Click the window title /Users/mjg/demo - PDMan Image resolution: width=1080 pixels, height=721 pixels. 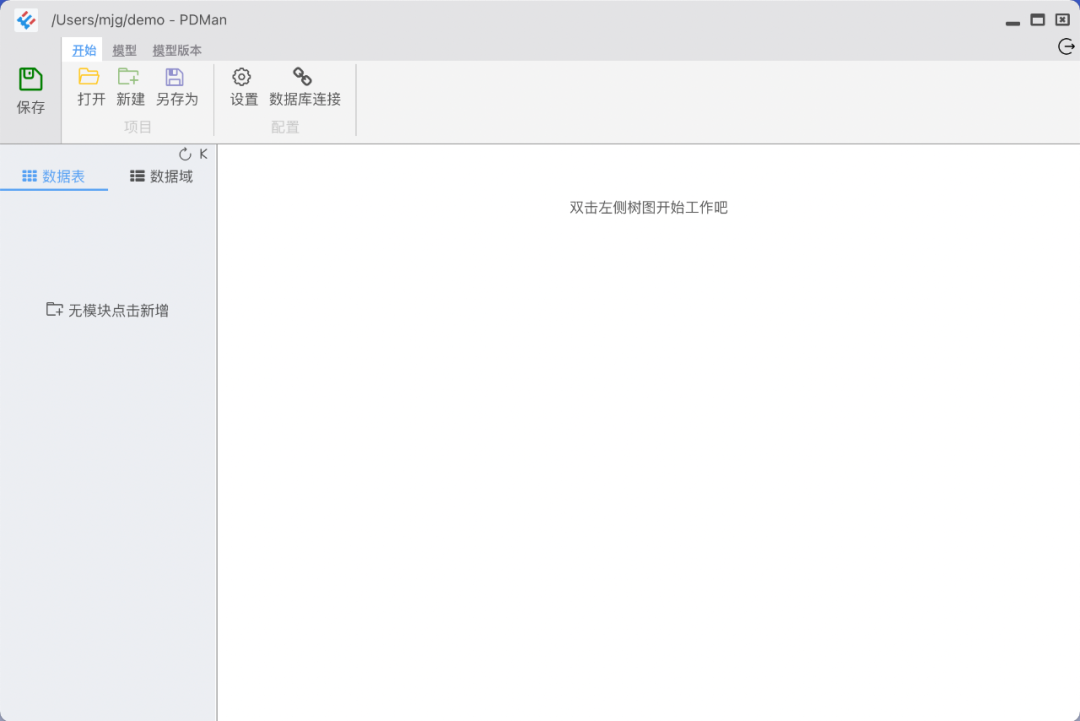click(139, 20)
